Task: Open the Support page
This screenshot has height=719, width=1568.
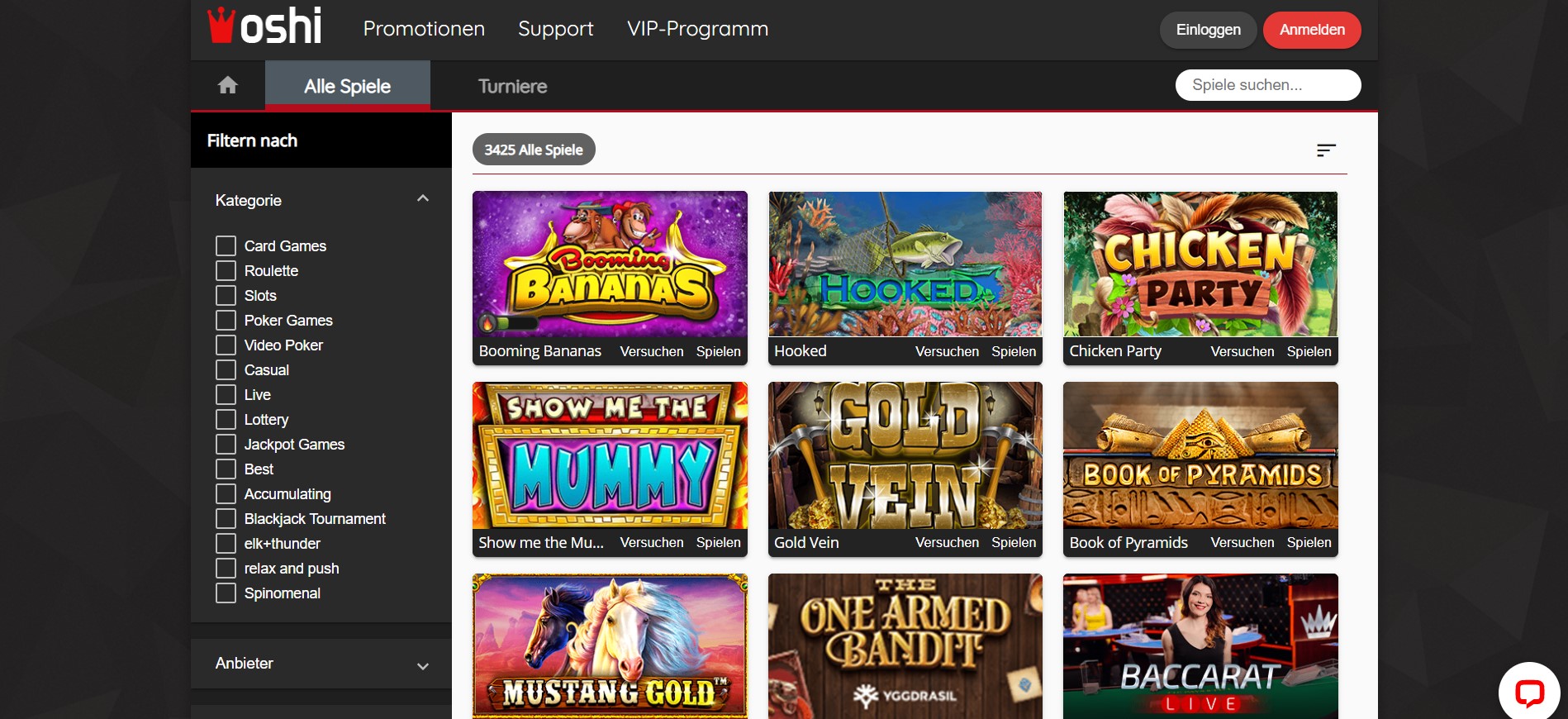Action: coord(556,29)
